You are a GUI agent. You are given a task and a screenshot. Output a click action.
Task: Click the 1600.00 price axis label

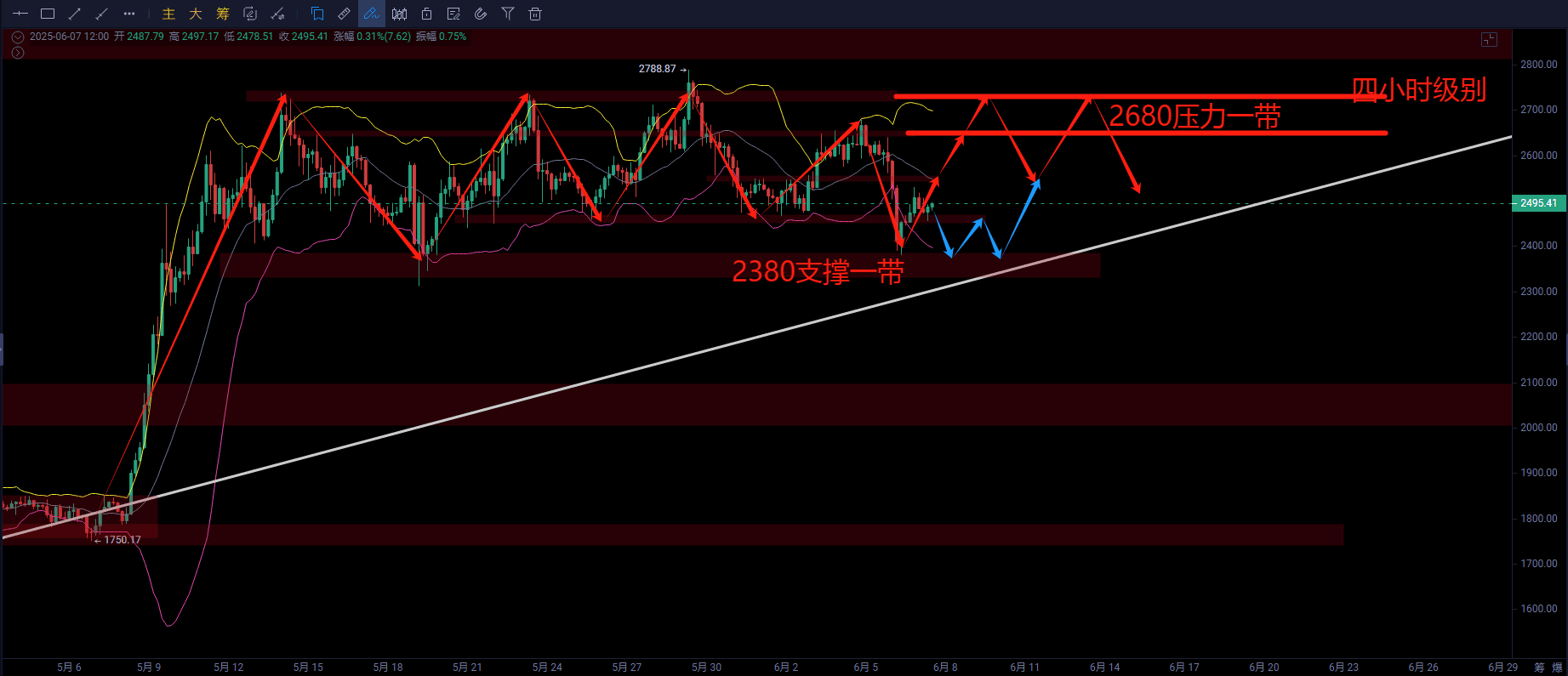[1539, 609]
